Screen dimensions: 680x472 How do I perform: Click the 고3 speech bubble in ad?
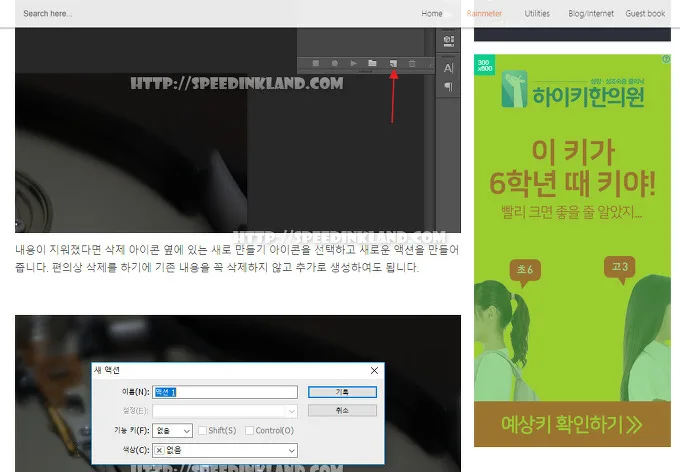click(620, 269)
